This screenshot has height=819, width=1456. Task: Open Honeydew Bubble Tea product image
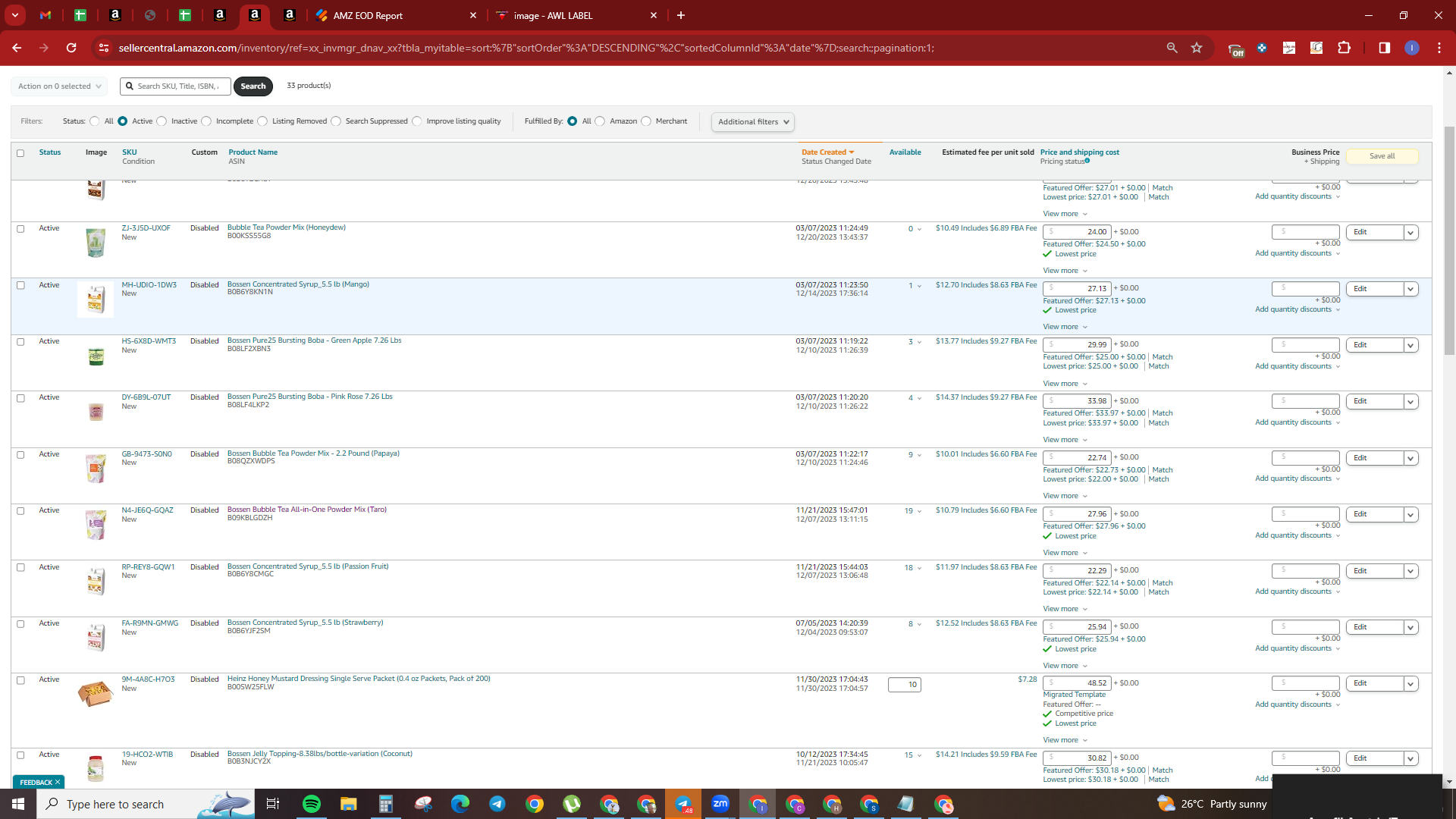pos(96,243)
